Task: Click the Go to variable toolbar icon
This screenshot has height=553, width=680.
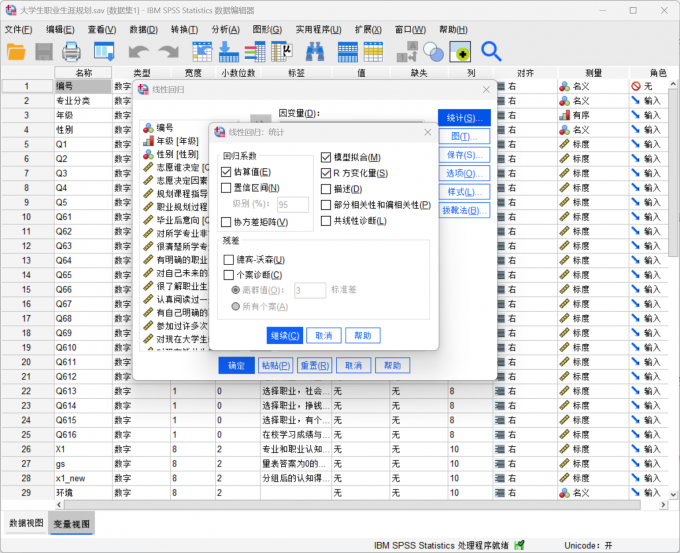Action: 229,52
